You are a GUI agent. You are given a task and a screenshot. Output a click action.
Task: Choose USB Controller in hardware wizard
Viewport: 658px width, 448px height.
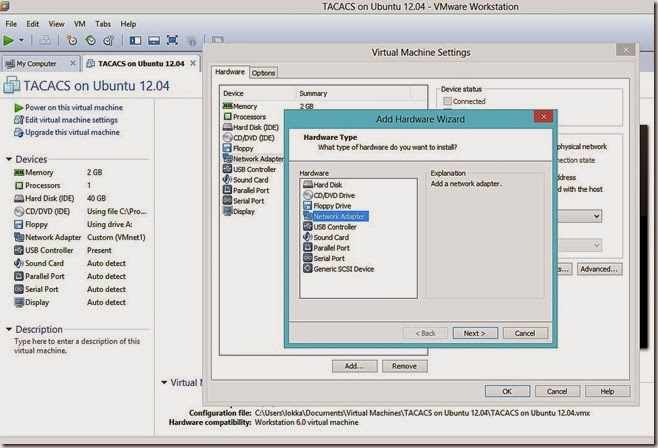[329, 227]
